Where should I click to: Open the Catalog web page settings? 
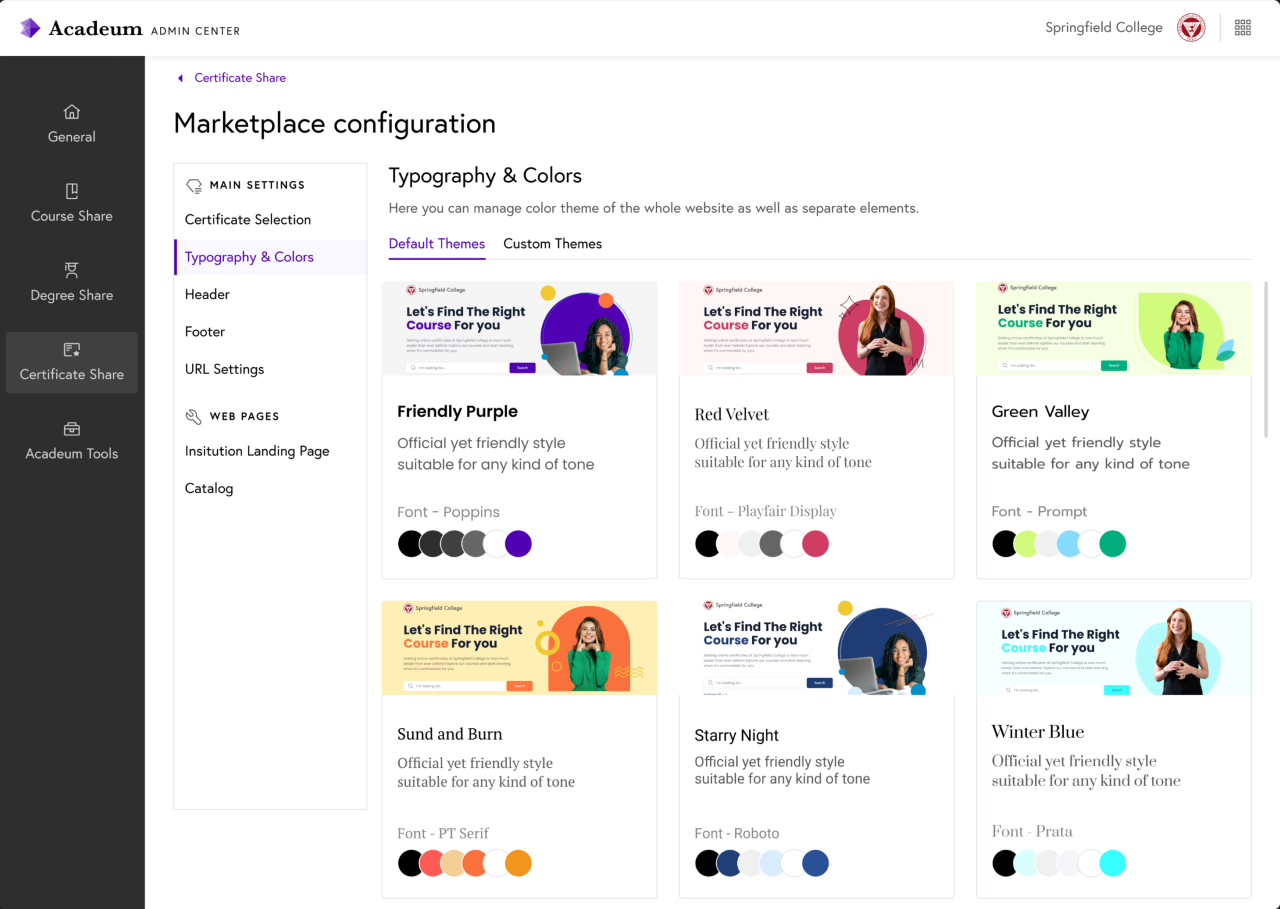(x=209, y=488)
